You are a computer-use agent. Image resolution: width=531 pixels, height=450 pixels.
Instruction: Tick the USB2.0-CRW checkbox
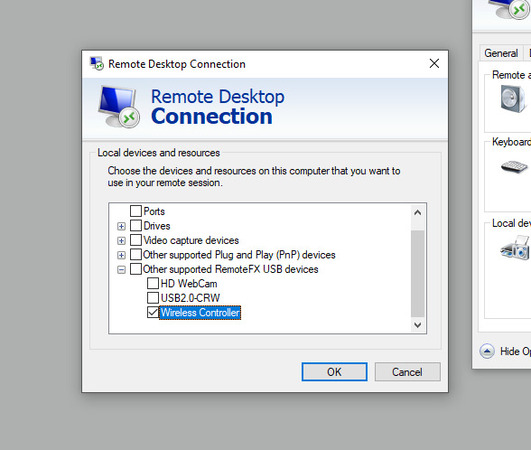pyautogui.click(x=153, y=298)
